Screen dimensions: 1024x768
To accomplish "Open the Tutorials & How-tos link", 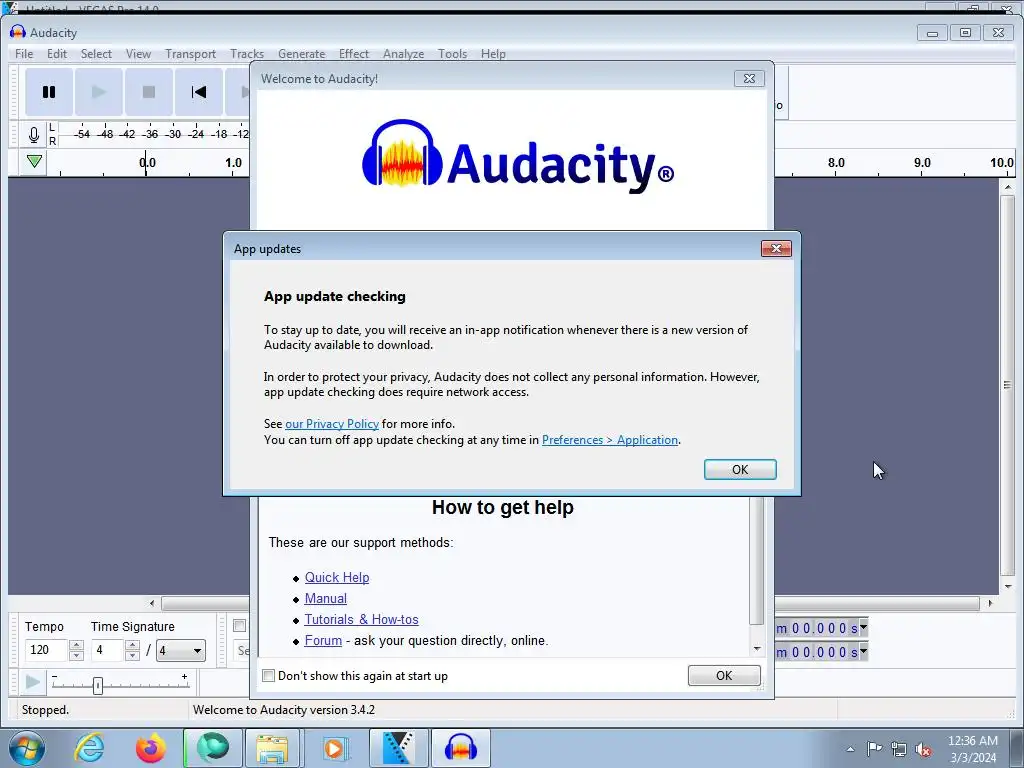I will coord(361,619).
